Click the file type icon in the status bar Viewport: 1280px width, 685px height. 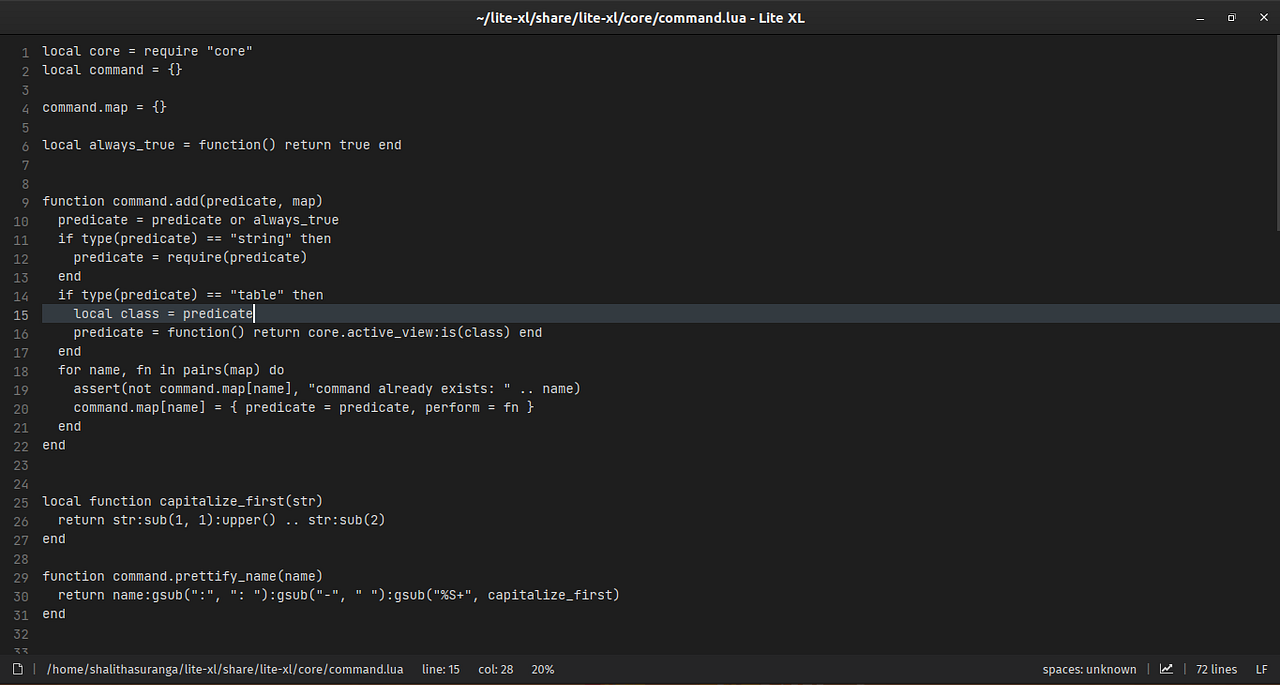pos(16,669)
